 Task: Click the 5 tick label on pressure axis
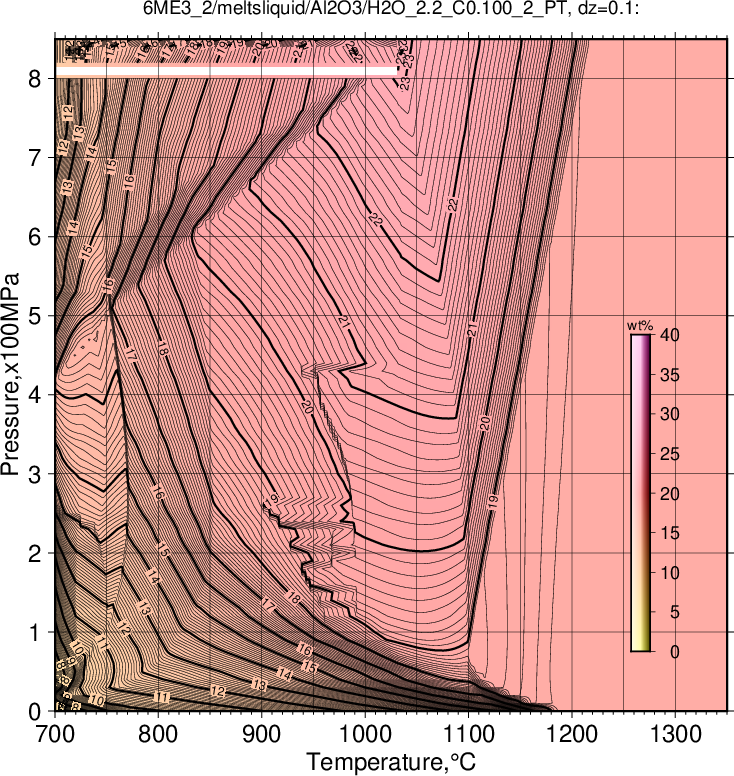(x=35, y=316)
